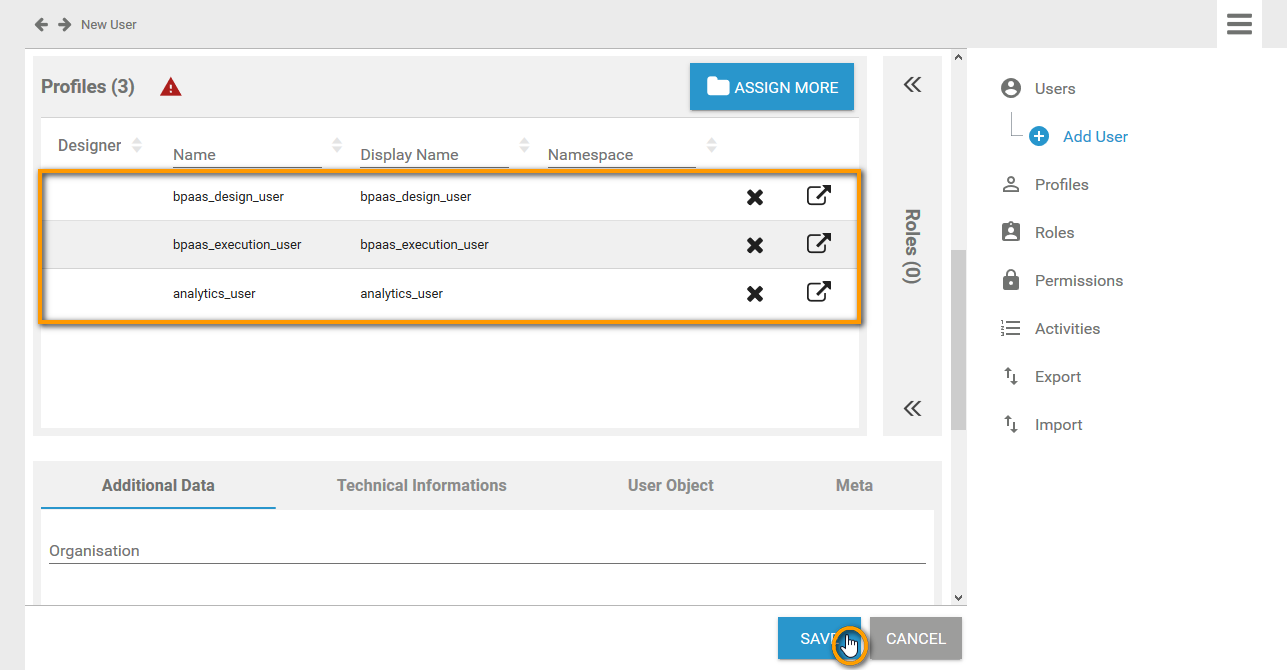Sort profiles by Designer column

(x=137, y=145)
